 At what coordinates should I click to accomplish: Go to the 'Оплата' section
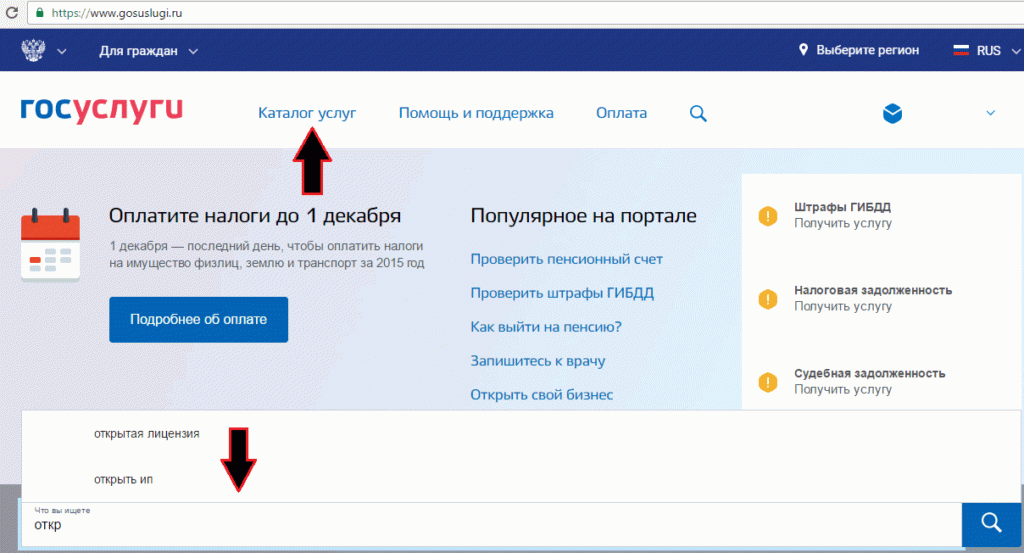[x=621, y=113]
